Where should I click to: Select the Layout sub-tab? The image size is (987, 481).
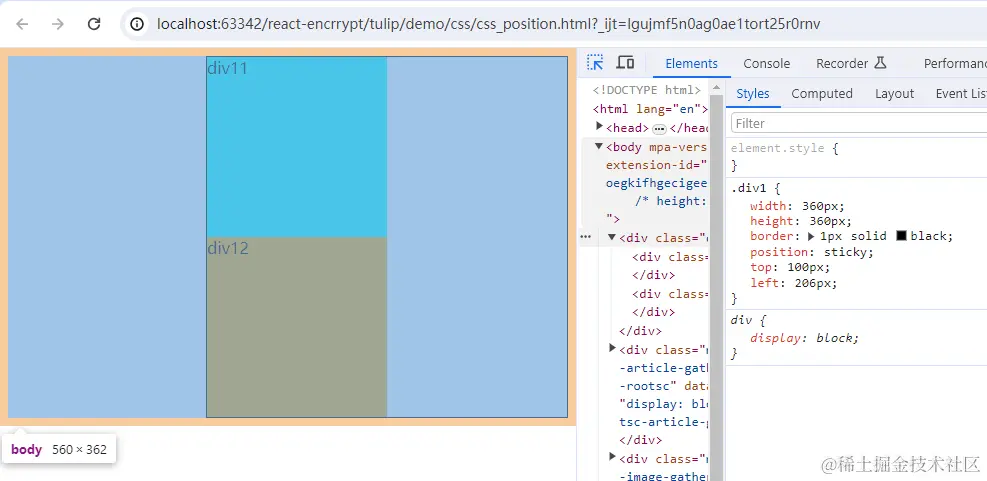coord(894,94)
